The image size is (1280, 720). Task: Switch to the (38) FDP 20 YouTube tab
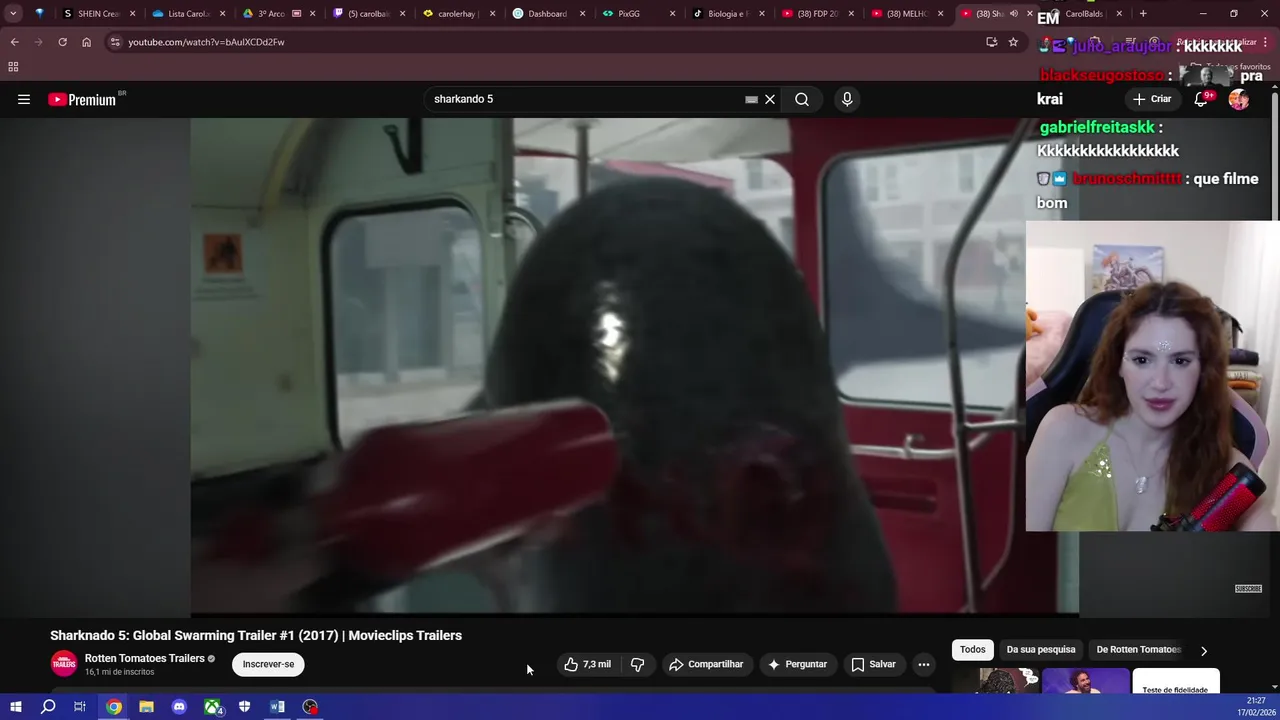[x=818, y=14]
